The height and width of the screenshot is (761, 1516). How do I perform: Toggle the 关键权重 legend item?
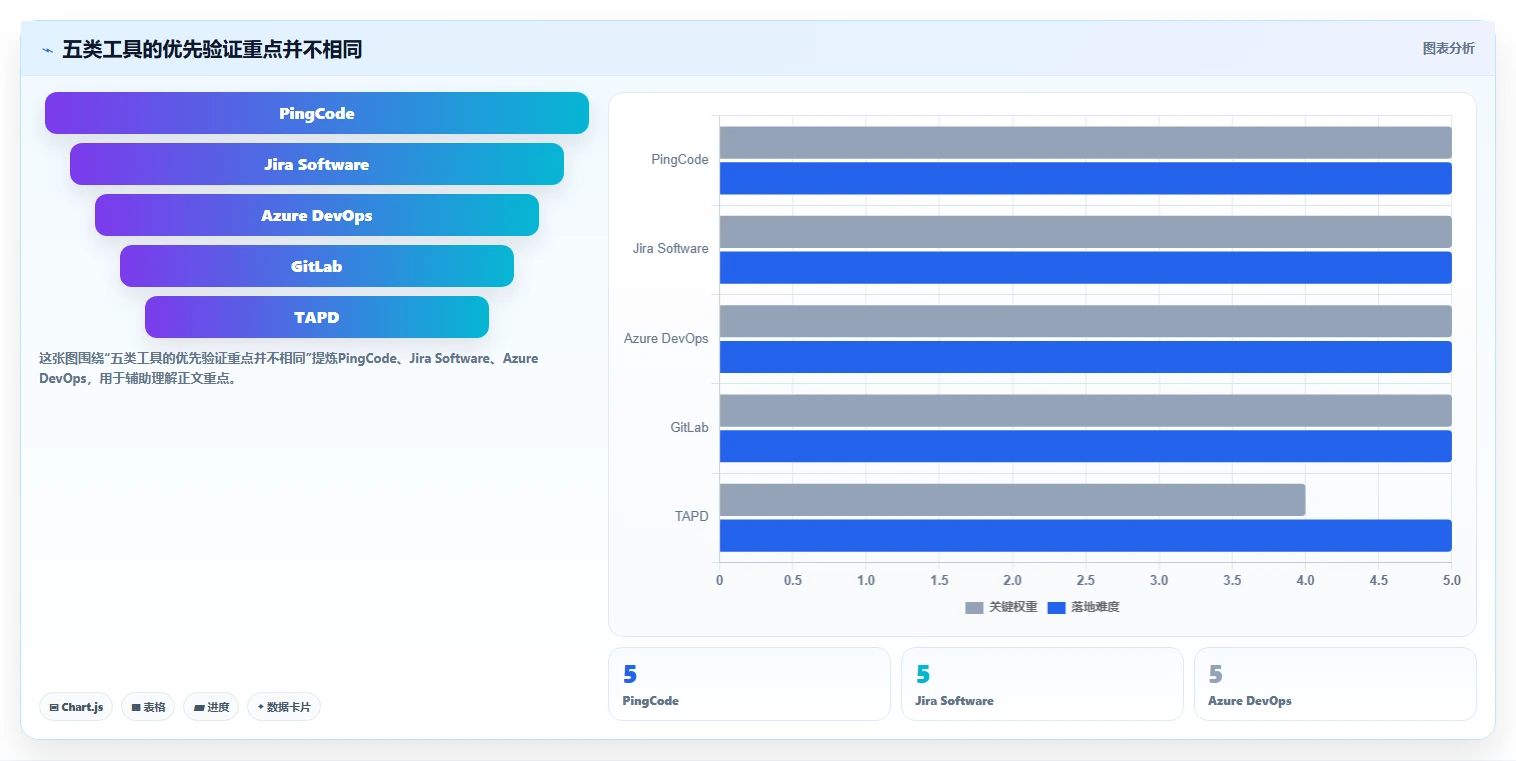tap(1001, 607)
